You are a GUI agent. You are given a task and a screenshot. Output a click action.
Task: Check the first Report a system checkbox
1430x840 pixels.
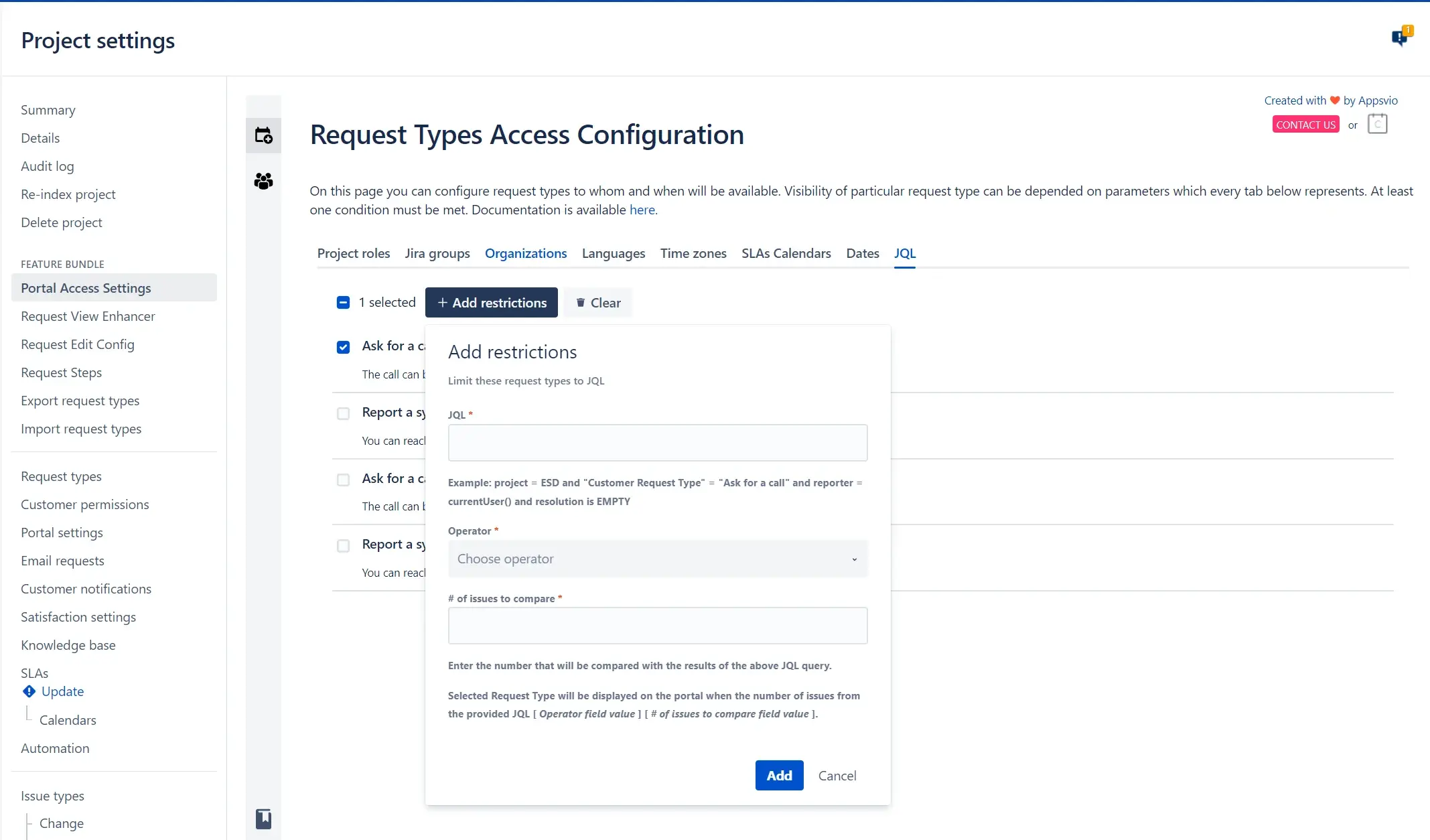pos(343,413)
